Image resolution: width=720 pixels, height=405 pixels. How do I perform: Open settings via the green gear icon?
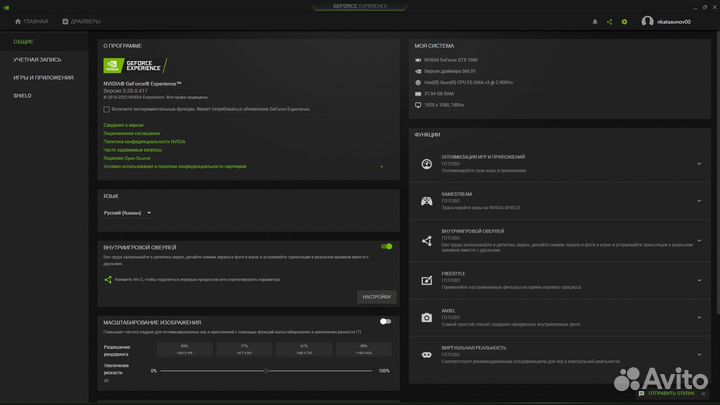tap(624, 21)
